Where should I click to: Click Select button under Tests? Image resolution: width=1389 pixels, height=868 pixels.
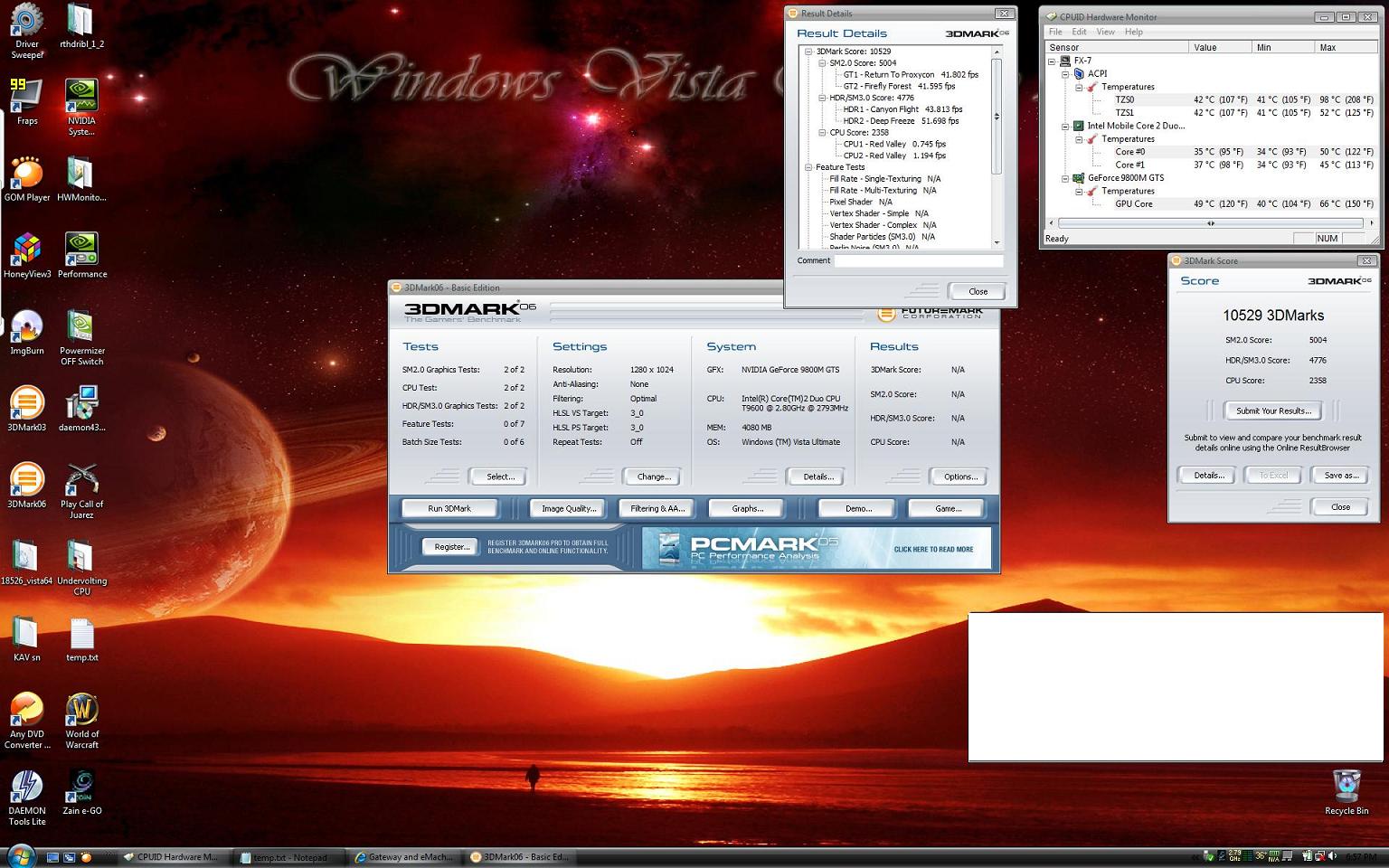coord(500,476)
